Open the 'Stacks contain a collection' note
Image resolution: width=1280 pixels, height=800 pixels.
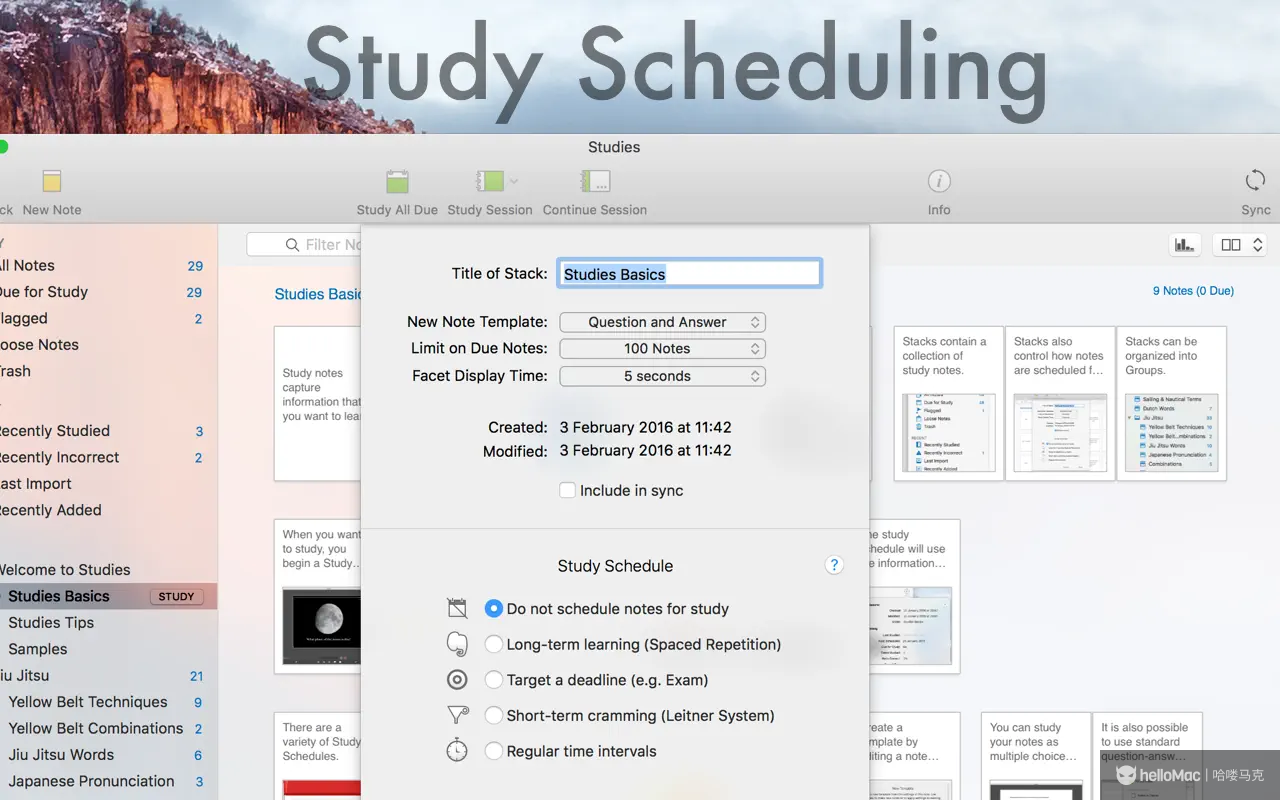948,403
